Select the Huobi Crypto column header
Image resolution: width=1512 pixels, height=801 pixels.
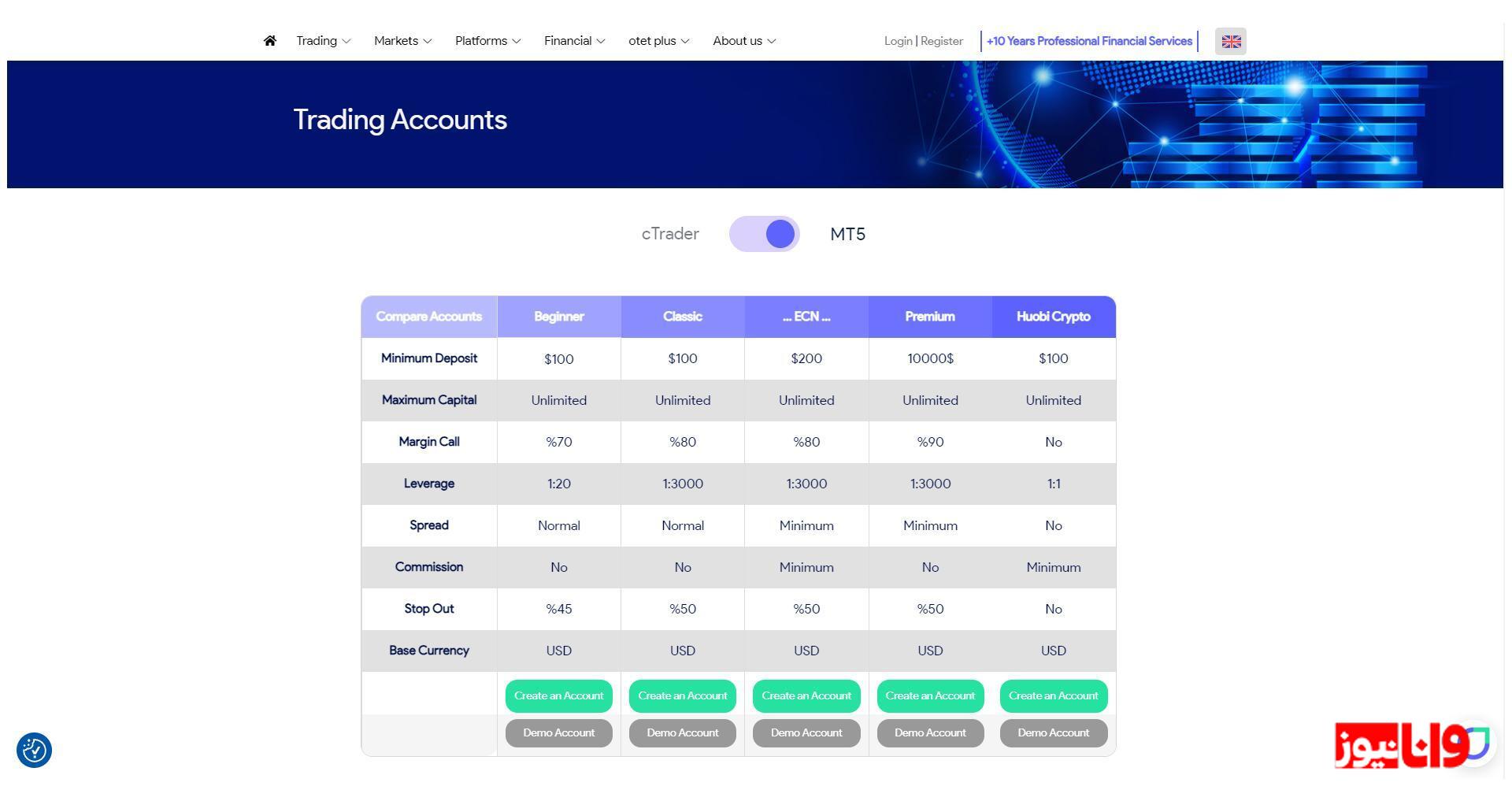click(1054, 317)
